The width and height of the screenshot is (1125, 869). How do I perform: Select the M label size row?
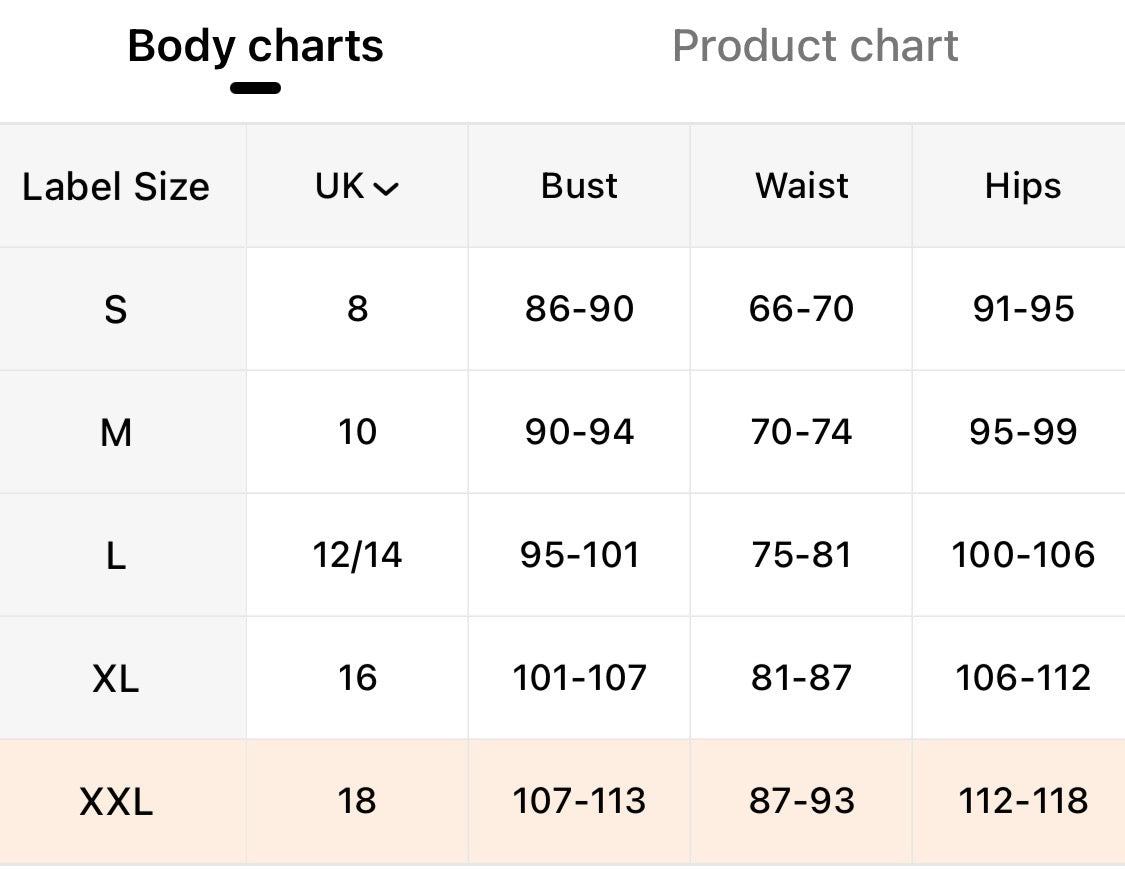click(562, 432)
